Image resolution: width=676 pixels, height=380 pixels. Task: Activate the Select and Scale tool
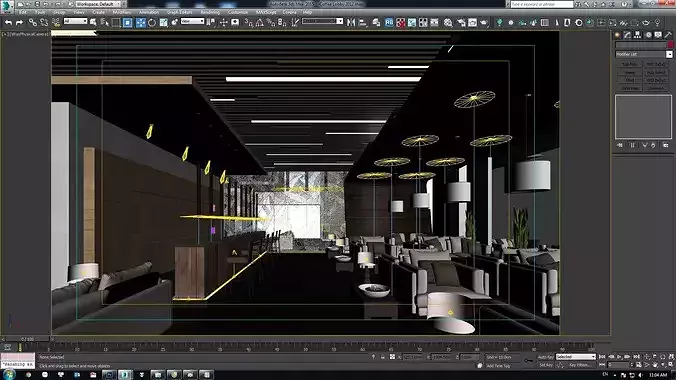click(163, 22)
